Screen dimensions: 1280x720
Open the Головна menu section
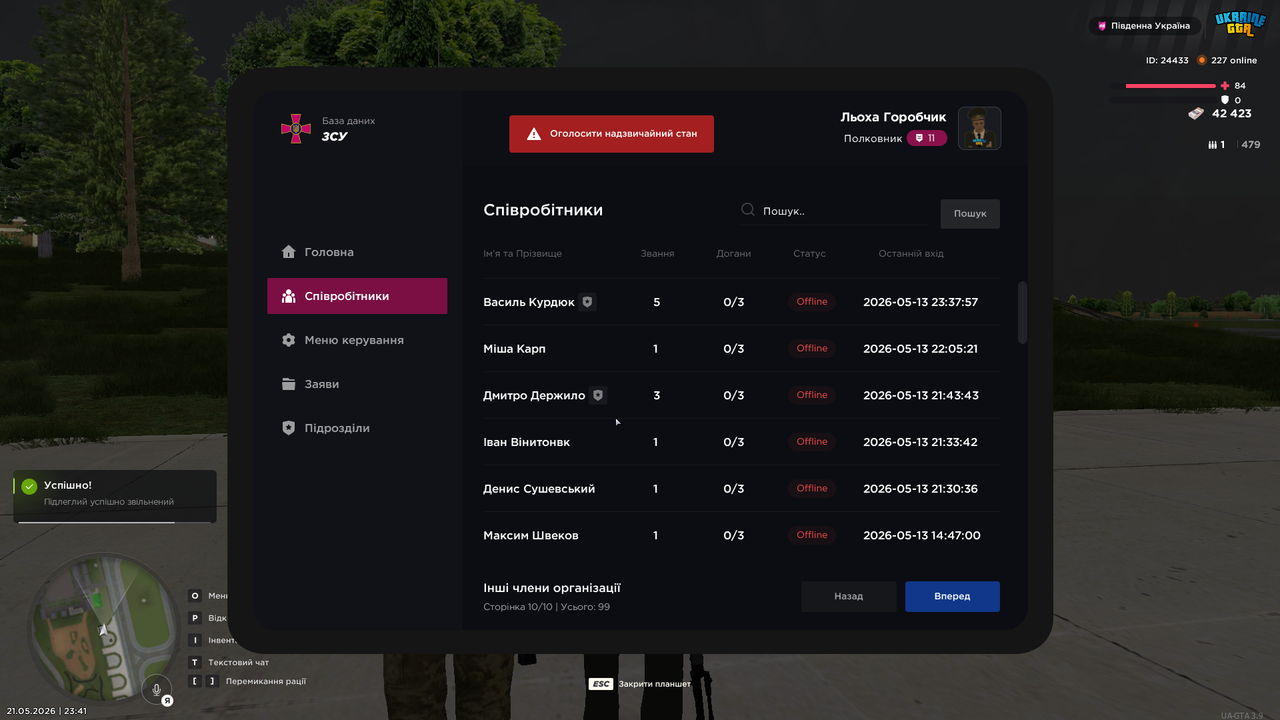pos(357,252)
